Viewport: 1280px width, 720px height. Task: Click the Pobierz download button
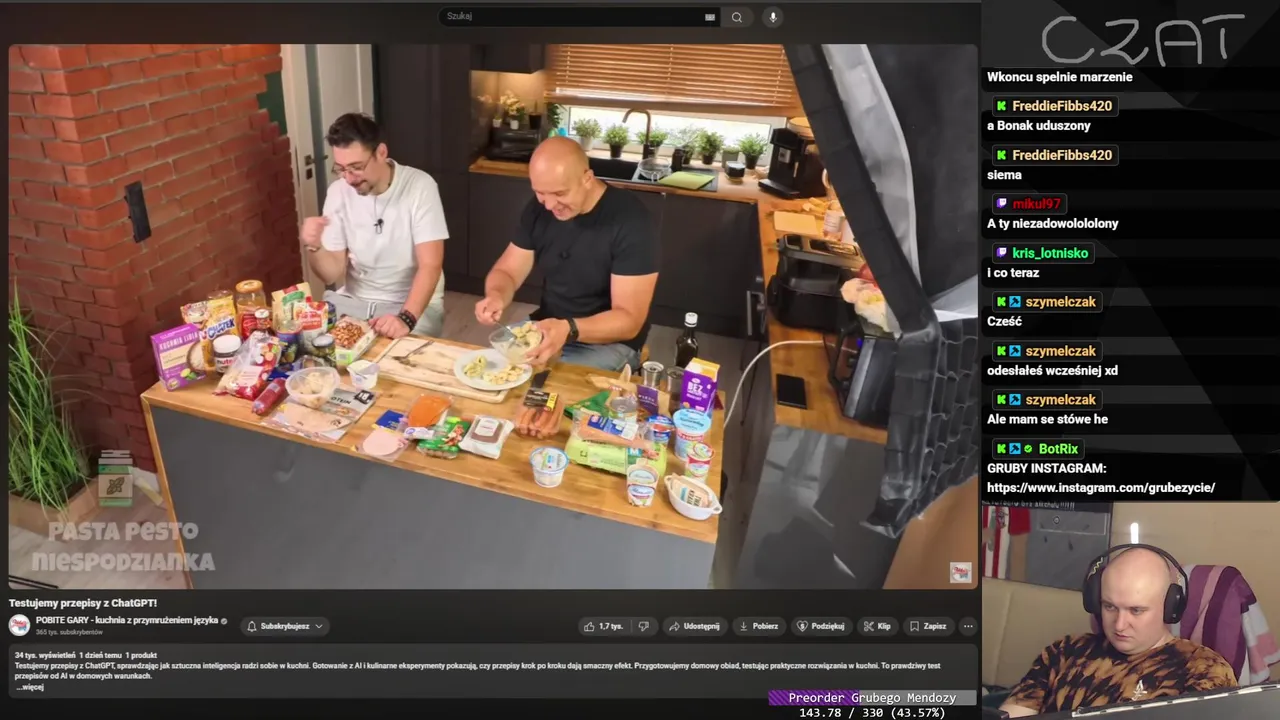pos(758,626)
